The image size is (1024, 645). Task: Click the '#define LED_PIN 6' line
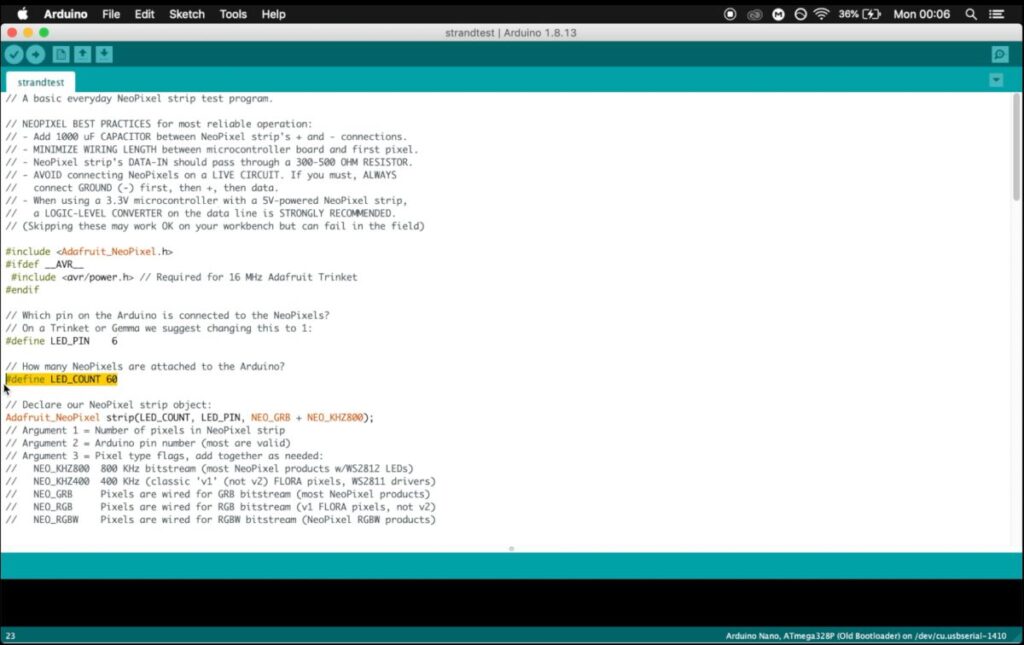[x=61, y=341]
